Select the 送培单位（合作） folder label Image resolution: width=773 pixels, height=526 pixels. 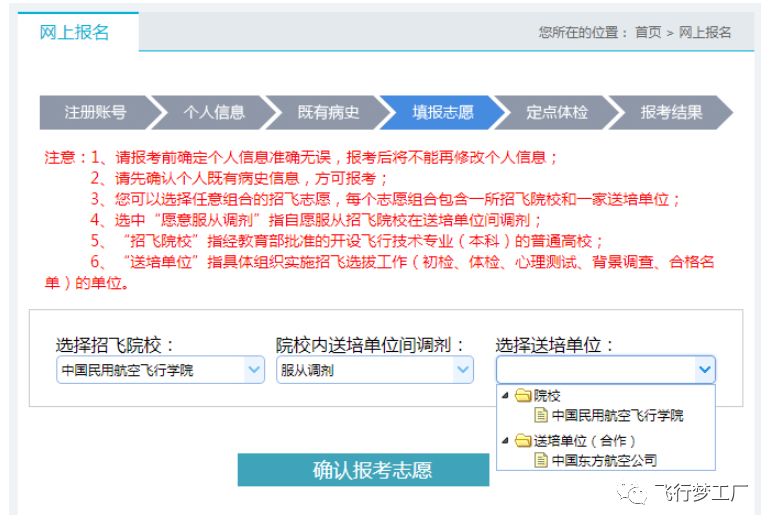[585, 440]
